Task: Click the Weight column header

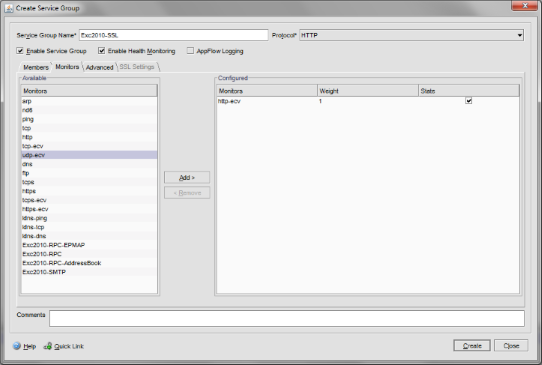Action: coord(368,91)
